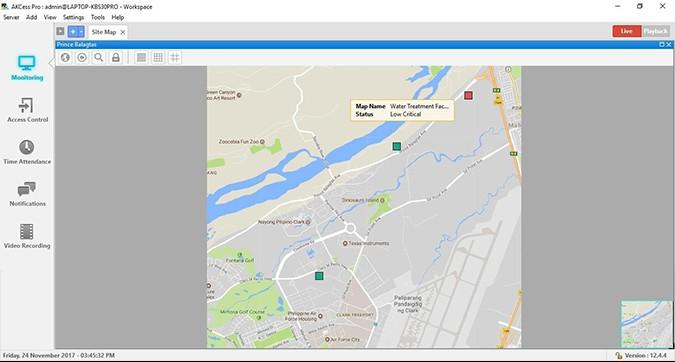Open the Access Control module
The height and width of the screenshot is (362, 675).
click(27, 110)
